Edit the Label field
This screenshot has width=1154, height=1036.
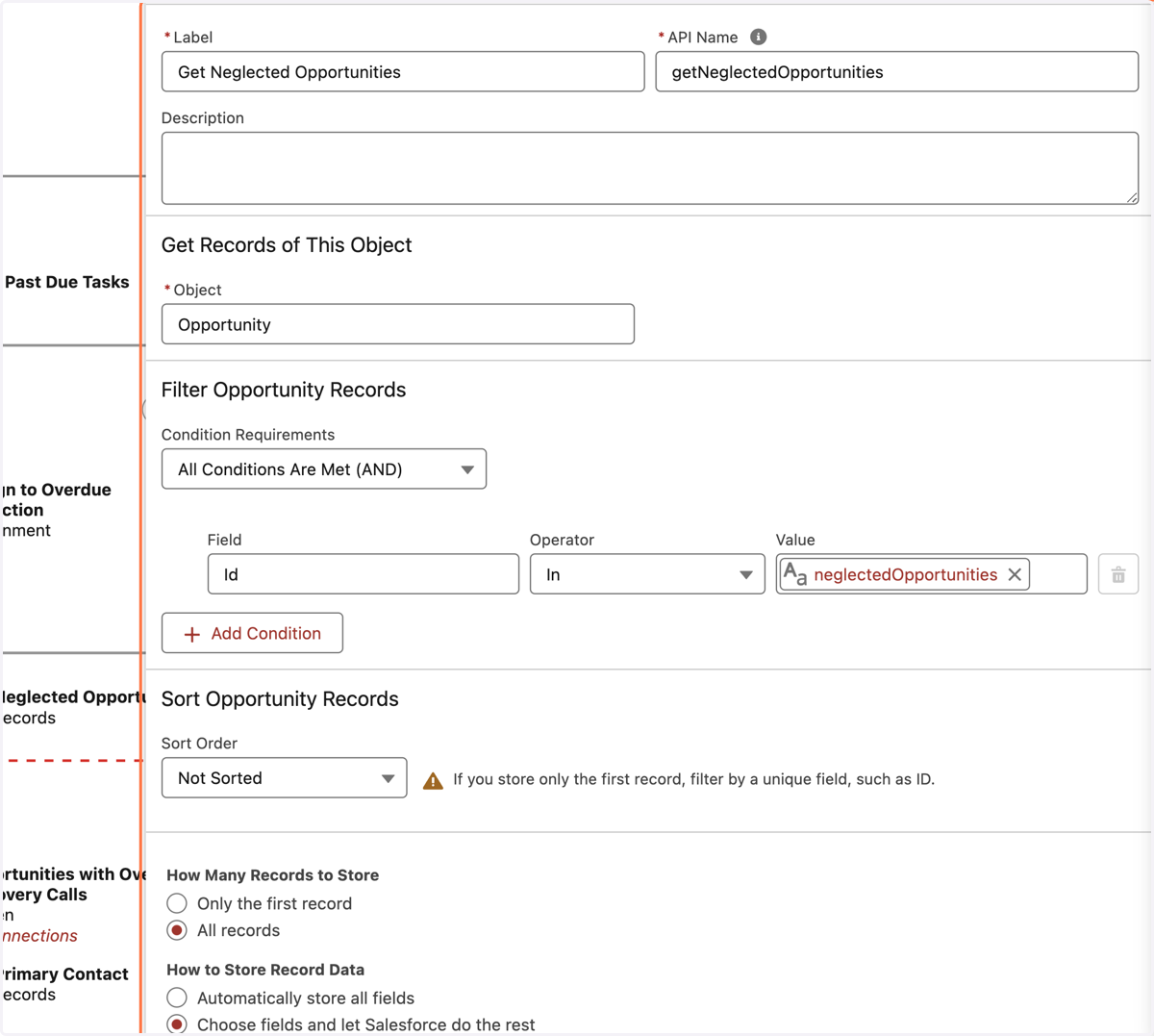click(x=403, y=72)
